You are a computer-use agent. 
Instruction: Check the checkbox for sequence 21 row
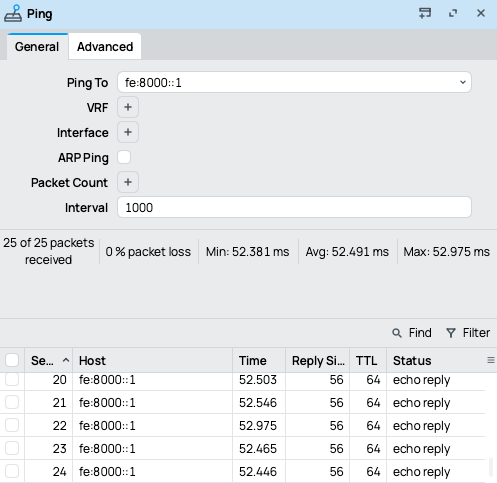(12, 402)
